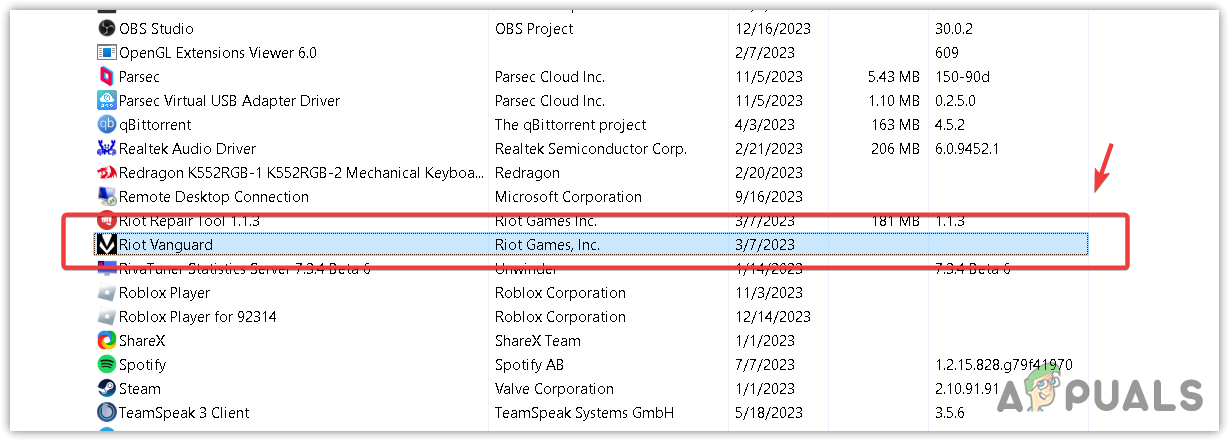
Task: Select the Spotify icon
Action: (107, 365)
